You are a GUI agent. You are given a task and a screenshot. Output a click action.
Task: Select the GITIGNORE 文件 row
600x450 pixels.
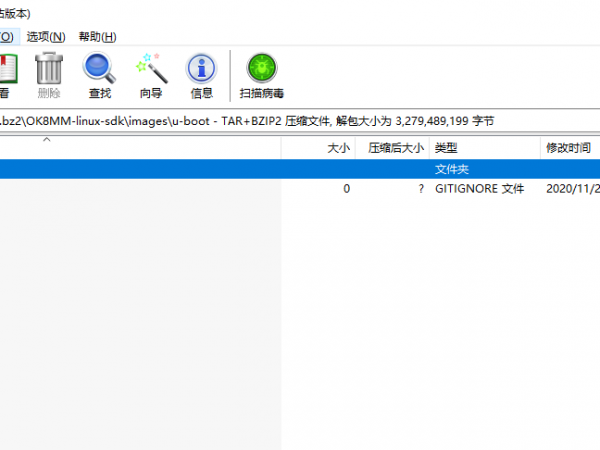click(479, 188)
